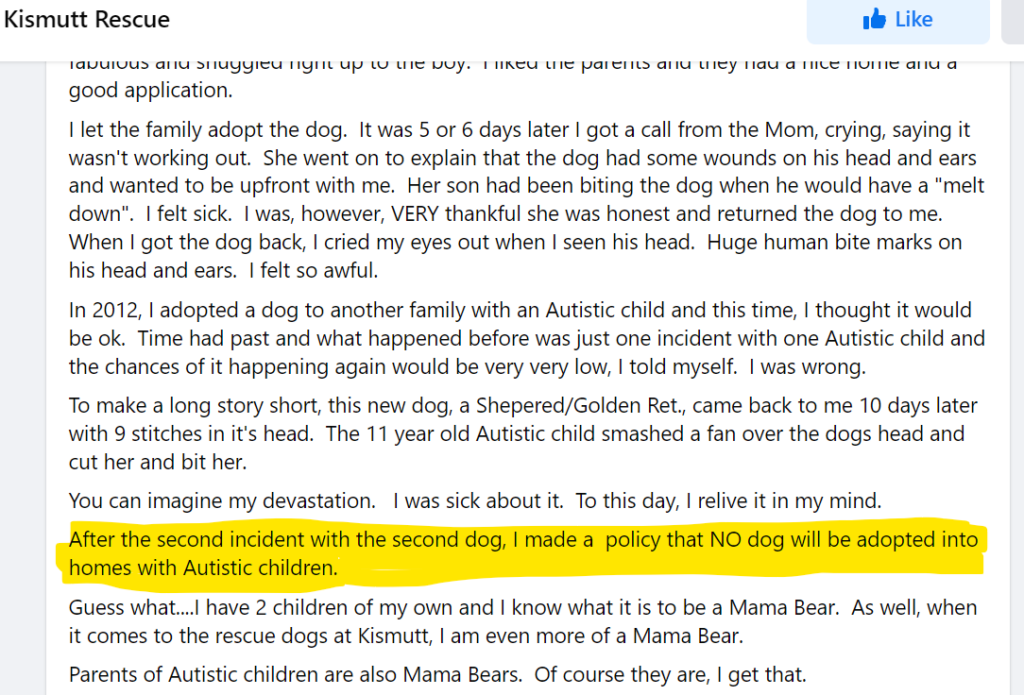Click the partially cut-off top text line
The image size is (1024, 695).
[512, 65]
